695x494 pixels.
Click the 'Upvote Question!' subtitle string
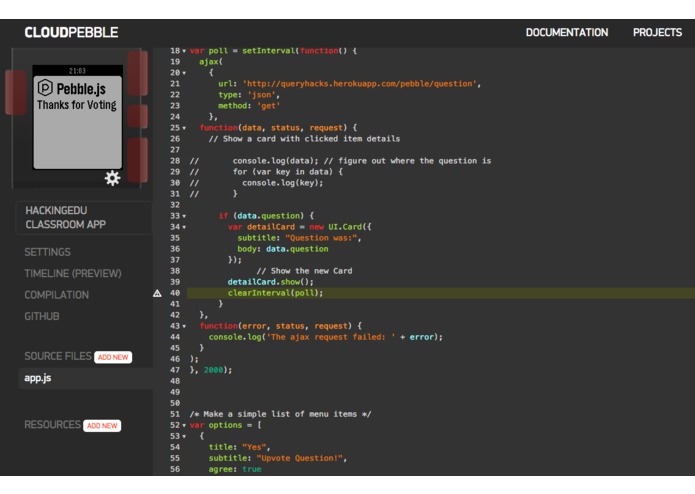(x=300, y=459)
